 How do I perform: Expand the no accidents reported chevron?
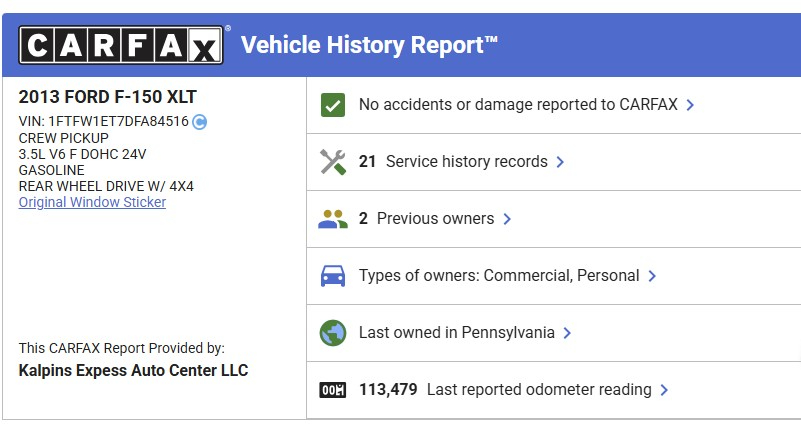(690, 105)
